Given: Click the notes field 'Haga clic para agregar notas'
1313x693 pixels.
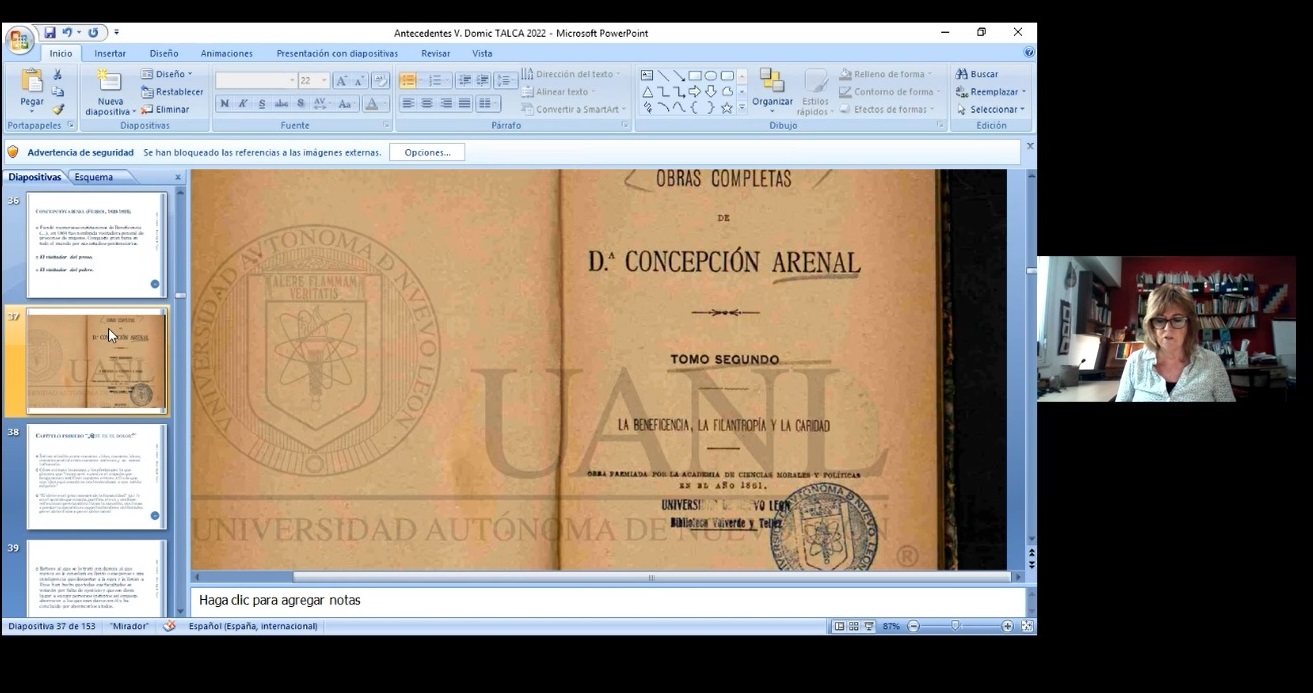Looking at the screenshot, I should click(x=608, y=600).
